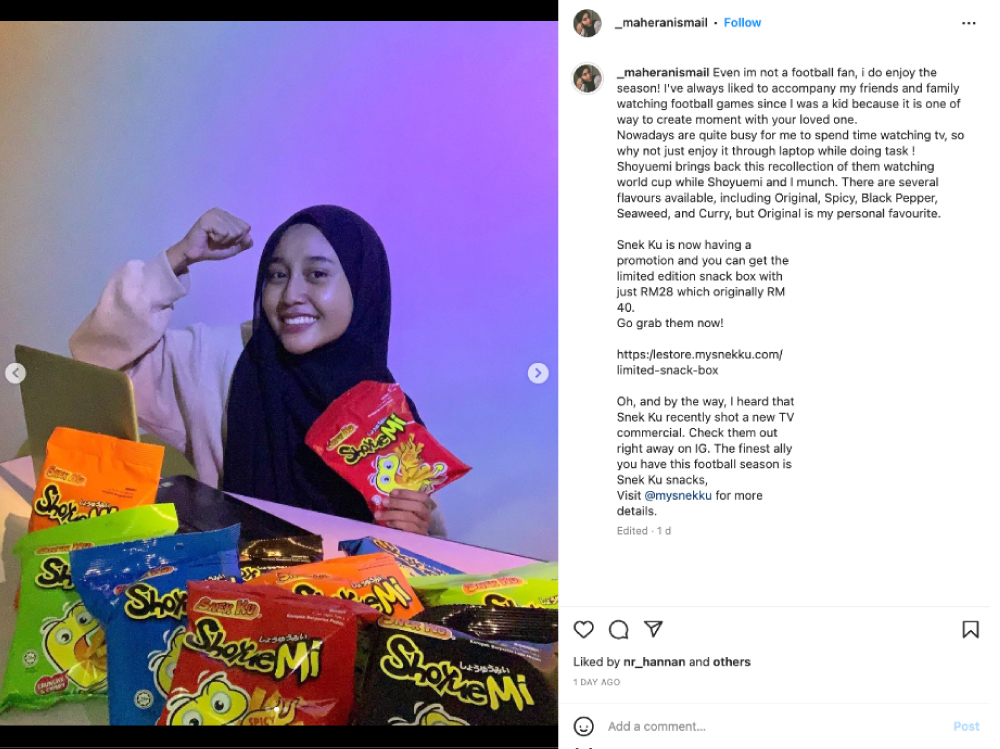Open _maheranismail profile from header username
Viewport: 1000px width, 749px height.
(661, 23)
